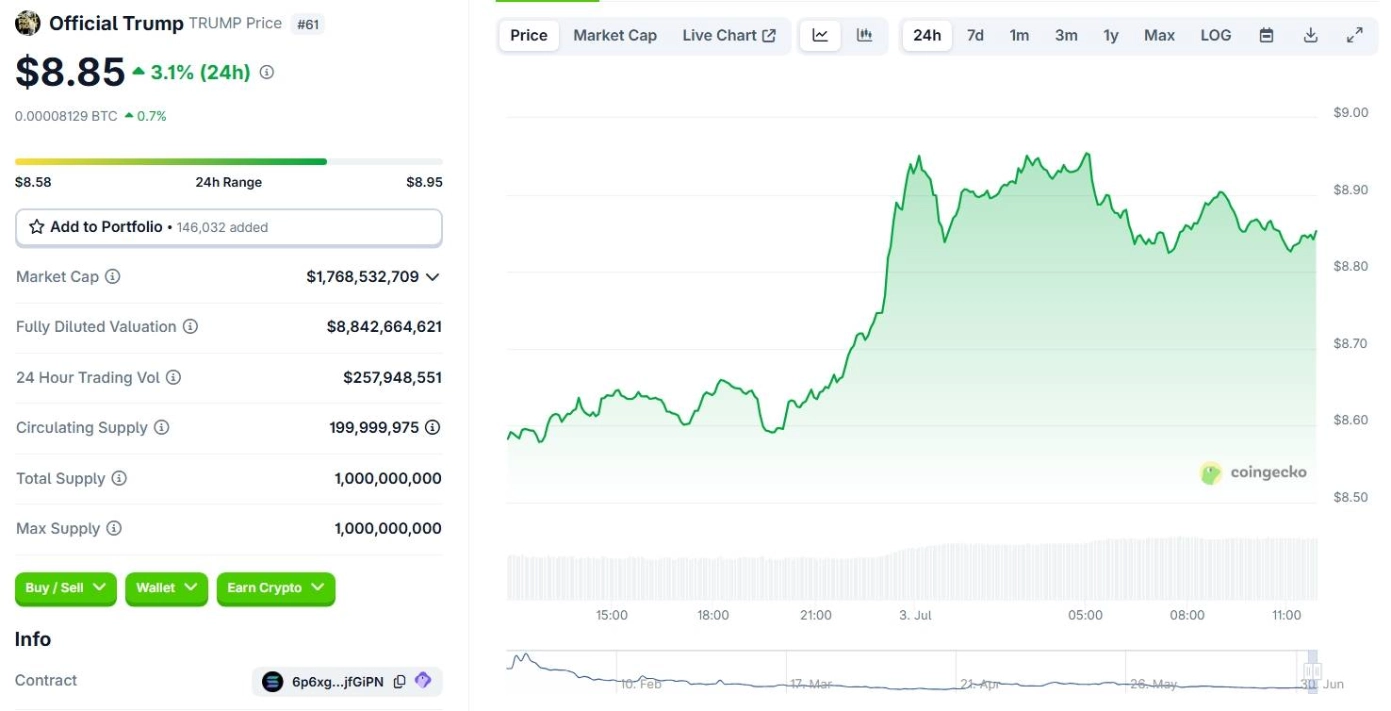The image size is (1391, 711).
Task: Click Max Supply info icon
Action: pos(114,528)
